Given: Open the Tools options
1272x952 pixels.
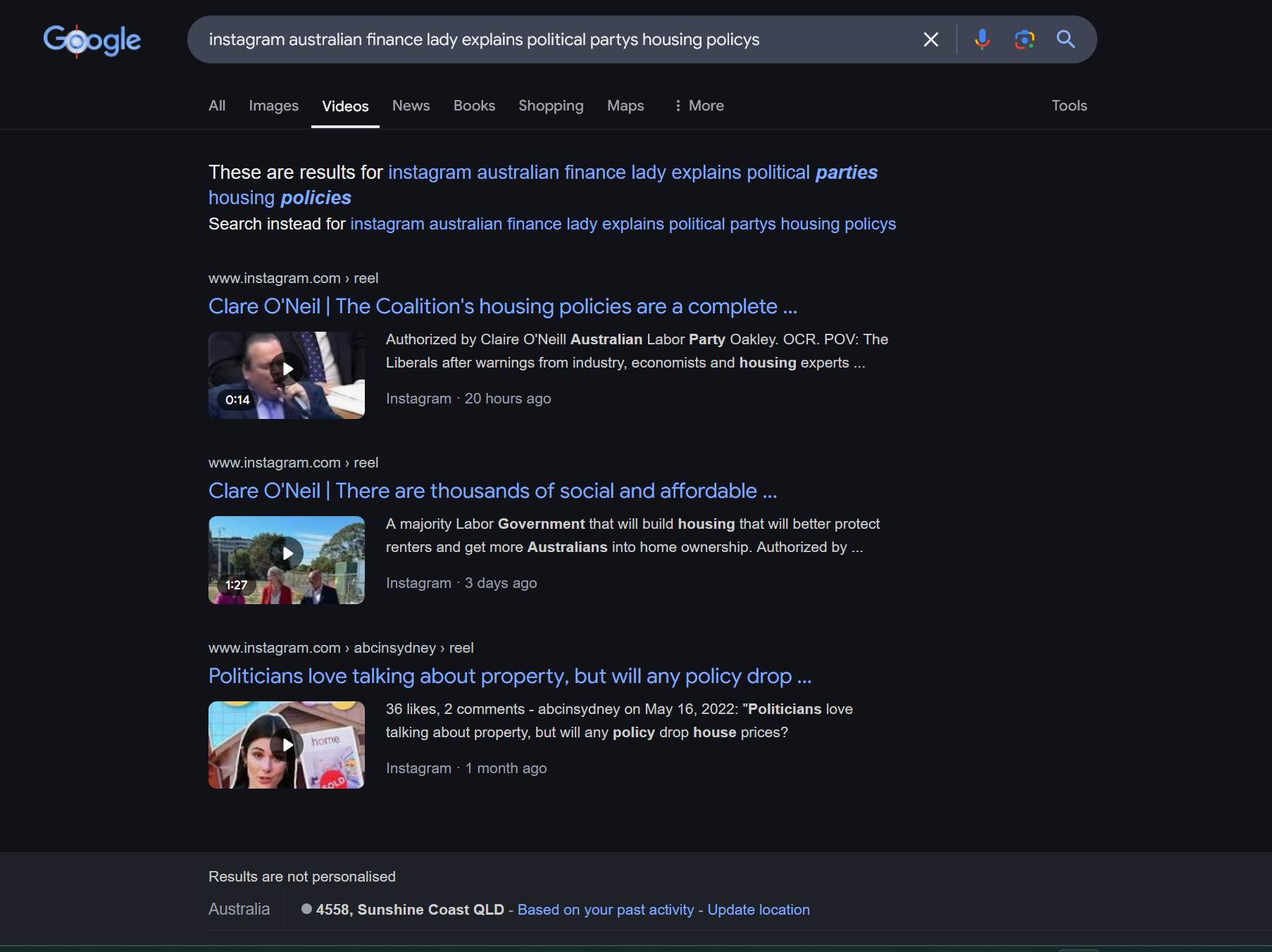Looking at the screenshot, I should (1068, 106).
